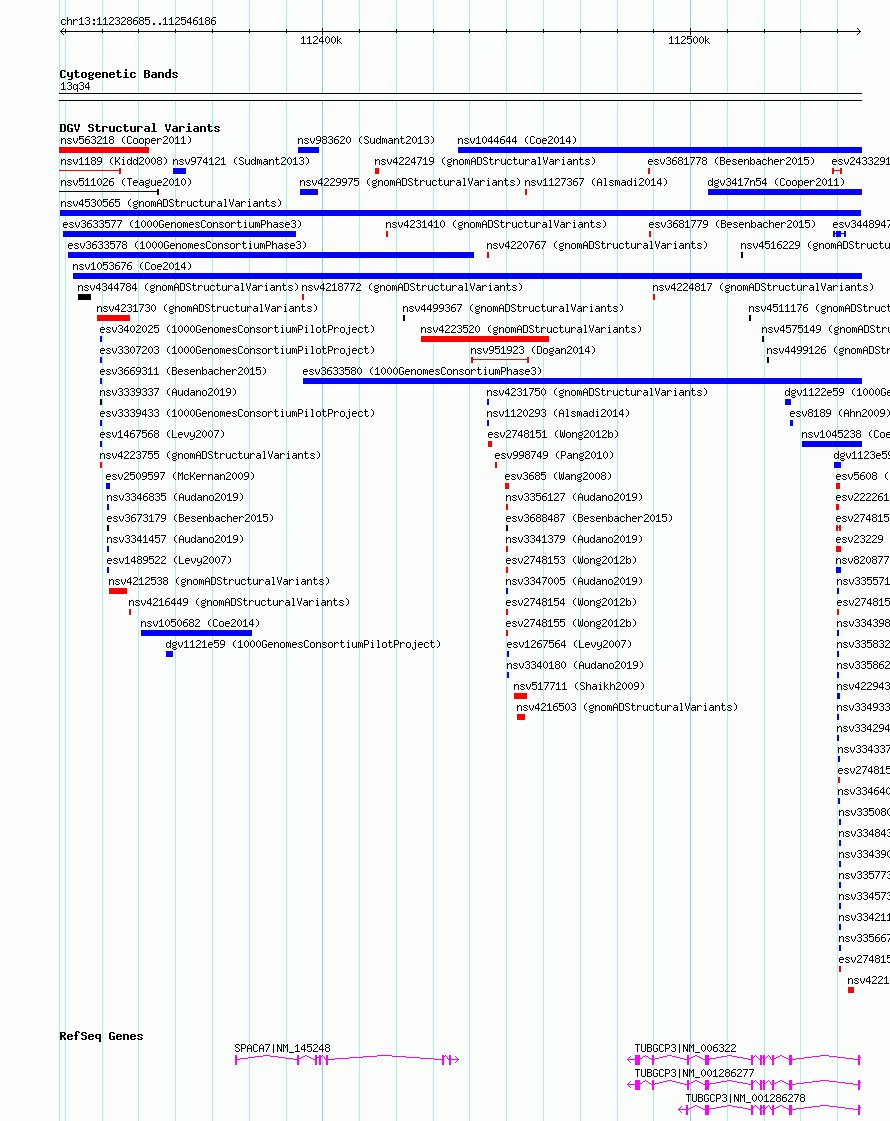The width and height of the screenshot is (890, 1121).
Task: Click nsv4223755 gnomAD variant label
Action: point(210,455)
